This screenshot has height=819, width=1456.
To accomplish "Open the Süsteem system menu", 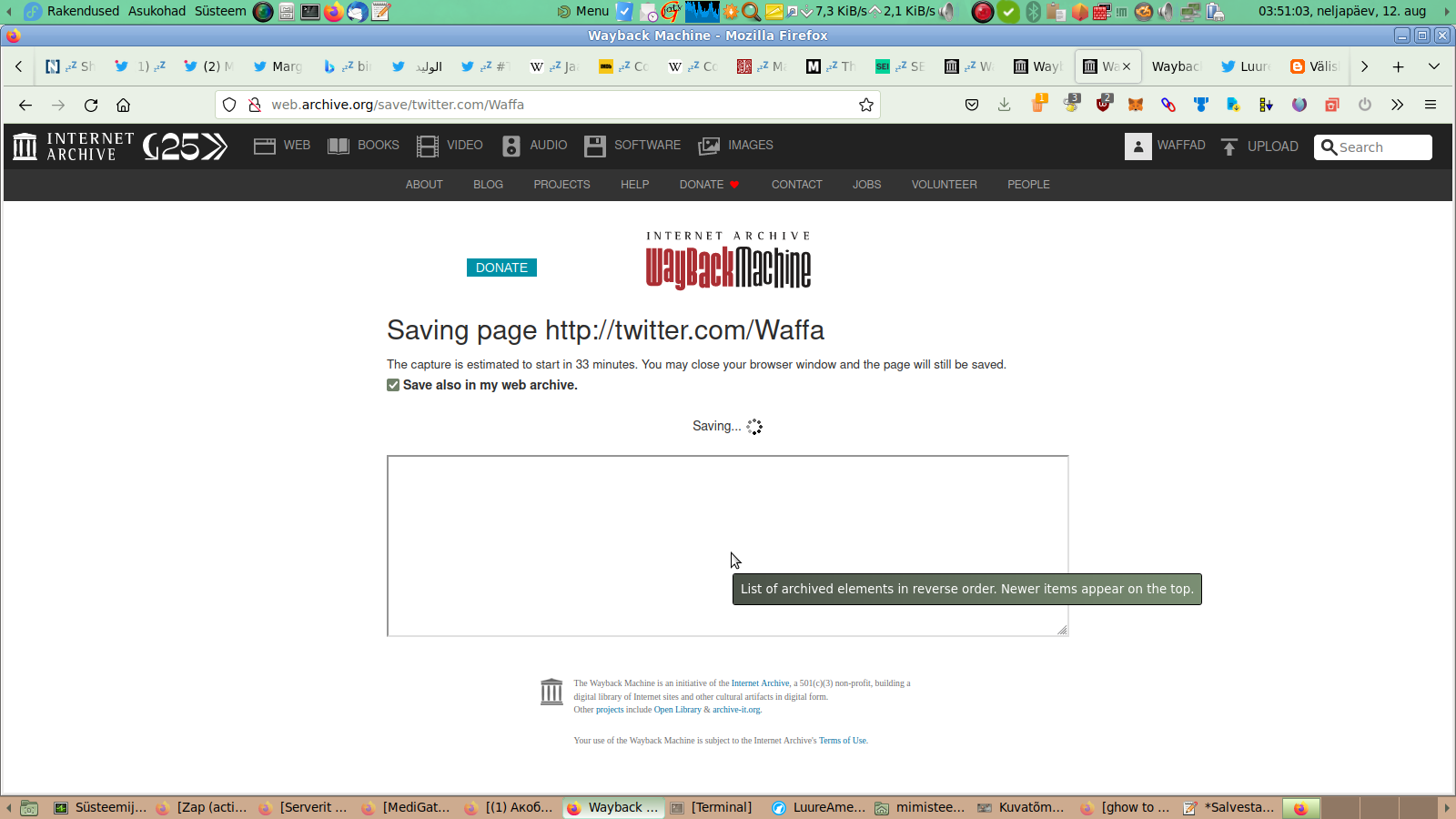I will [x=220, y=11].
